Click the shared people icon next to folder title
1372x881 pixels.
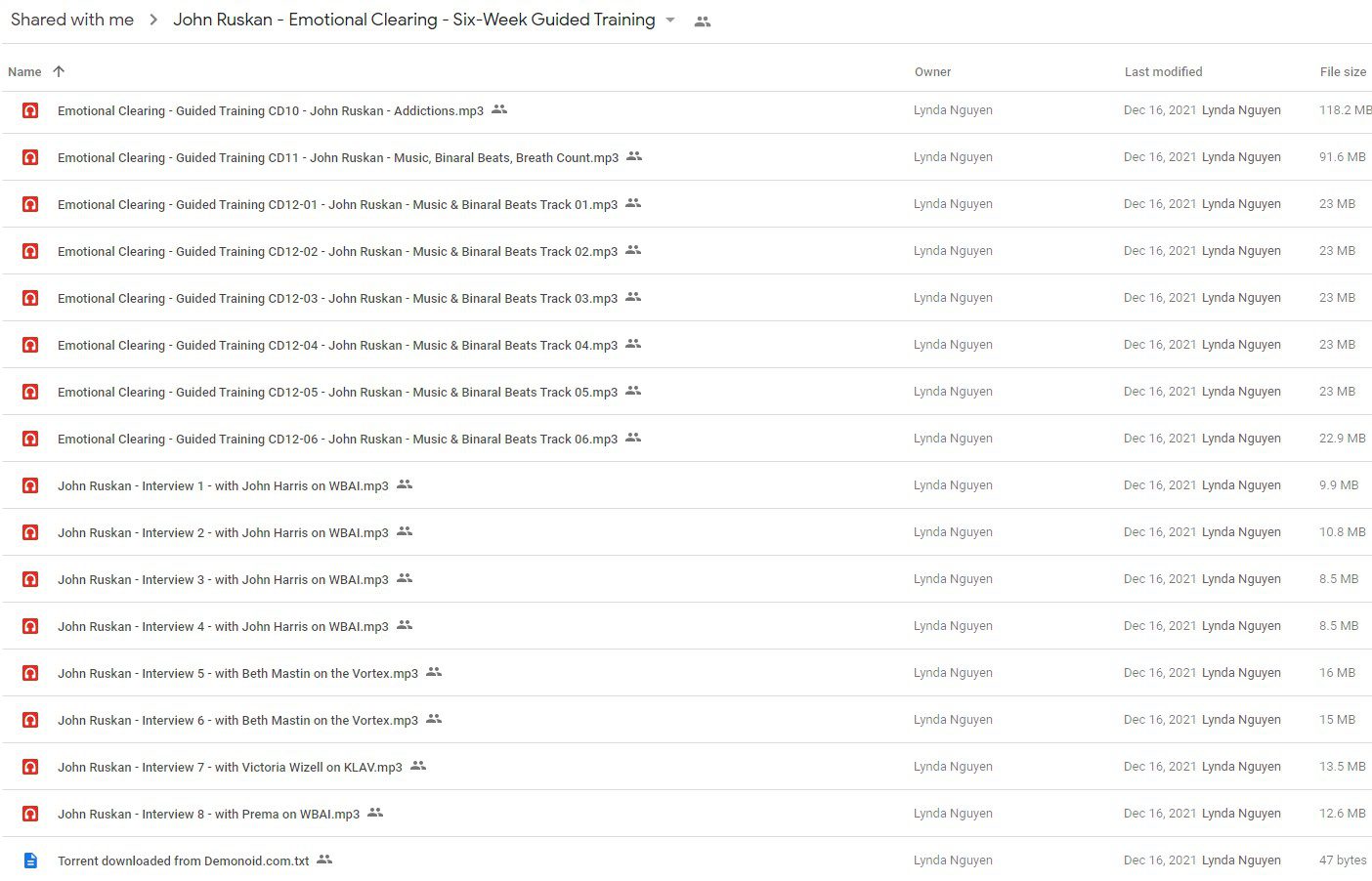pyautogui.click(x=703, y=21)
